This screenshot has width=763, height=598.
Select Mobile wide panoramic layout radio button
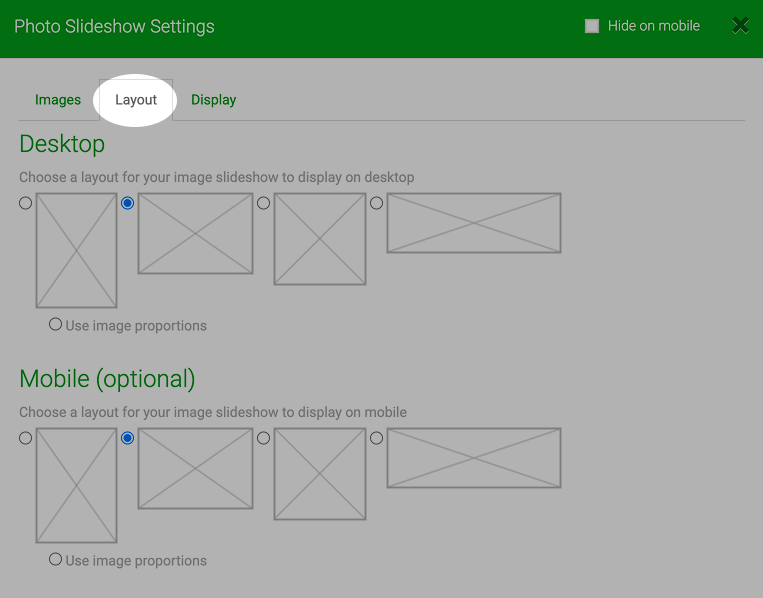(x=376, y=438)
